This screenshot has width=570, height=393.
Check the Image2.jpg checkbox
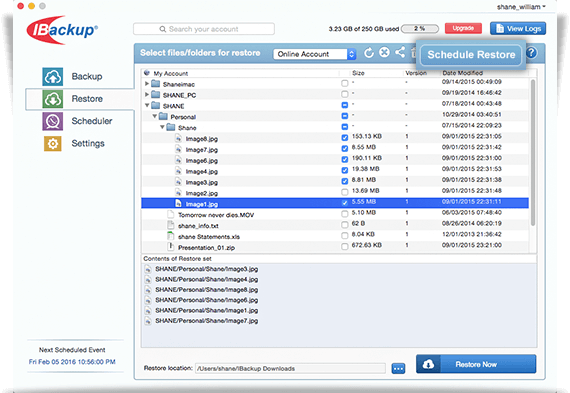point(345,192)
